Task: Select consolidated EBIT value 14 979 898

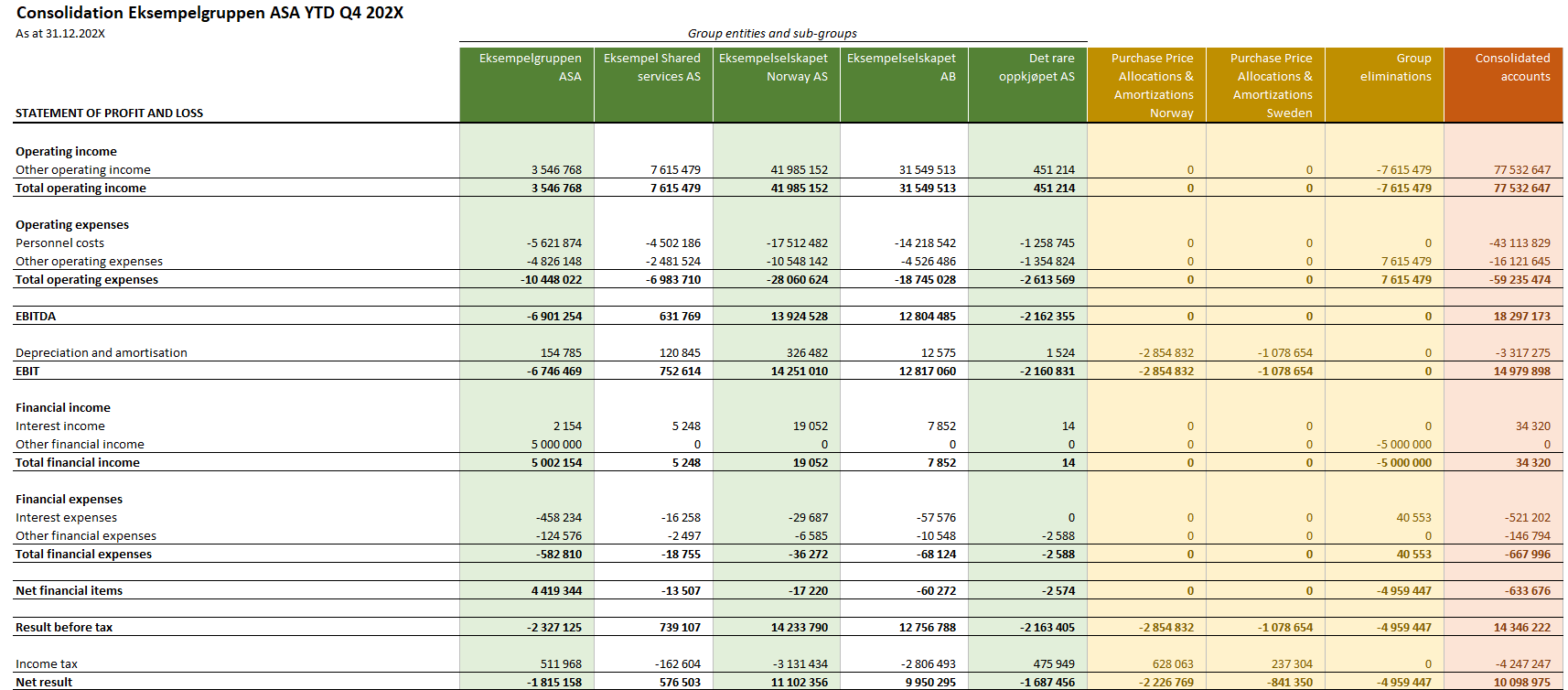Action: pyautogui.click(x=1522, y=372)
